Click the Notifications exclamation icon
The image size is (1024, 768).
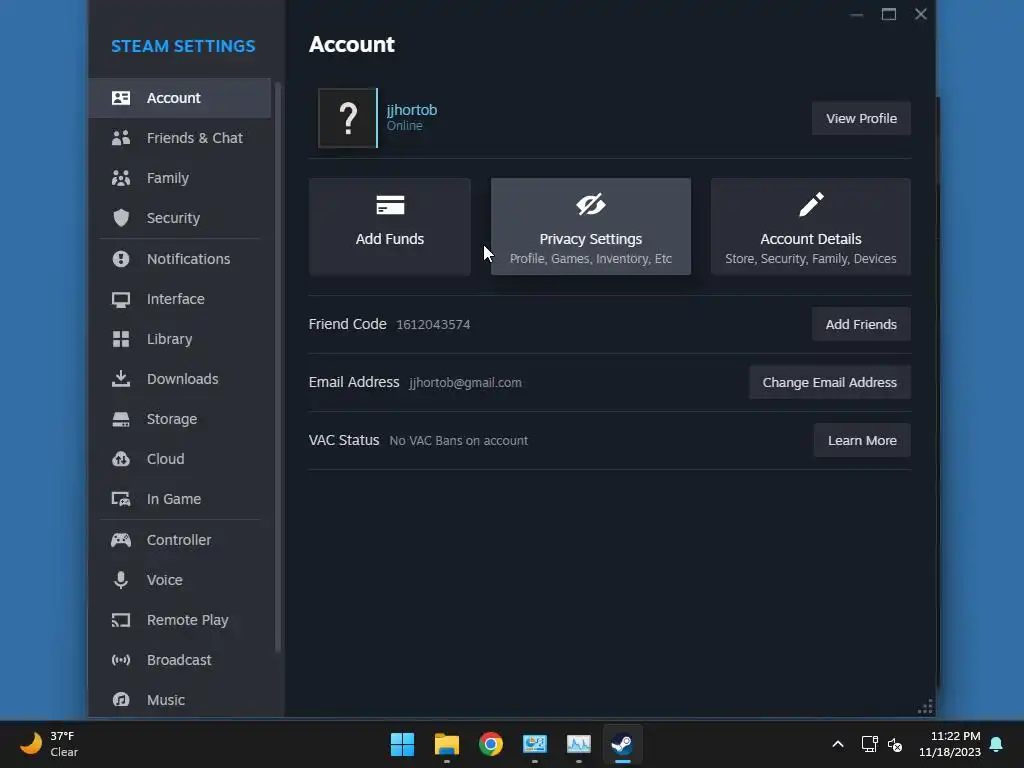[121, 259]
